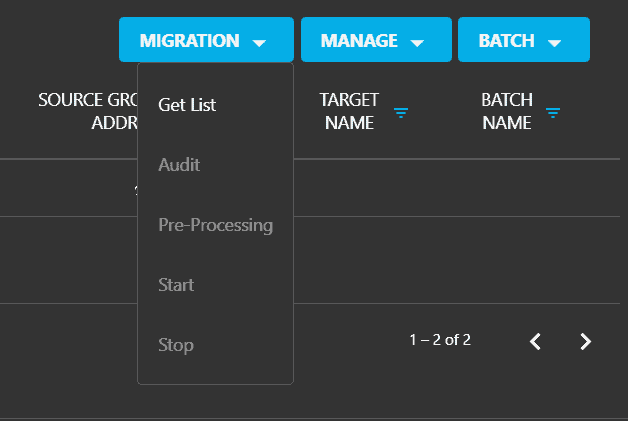Filter the Target Name column
Image resolution: width=628 pixels, height=421 pixels.
401,112
